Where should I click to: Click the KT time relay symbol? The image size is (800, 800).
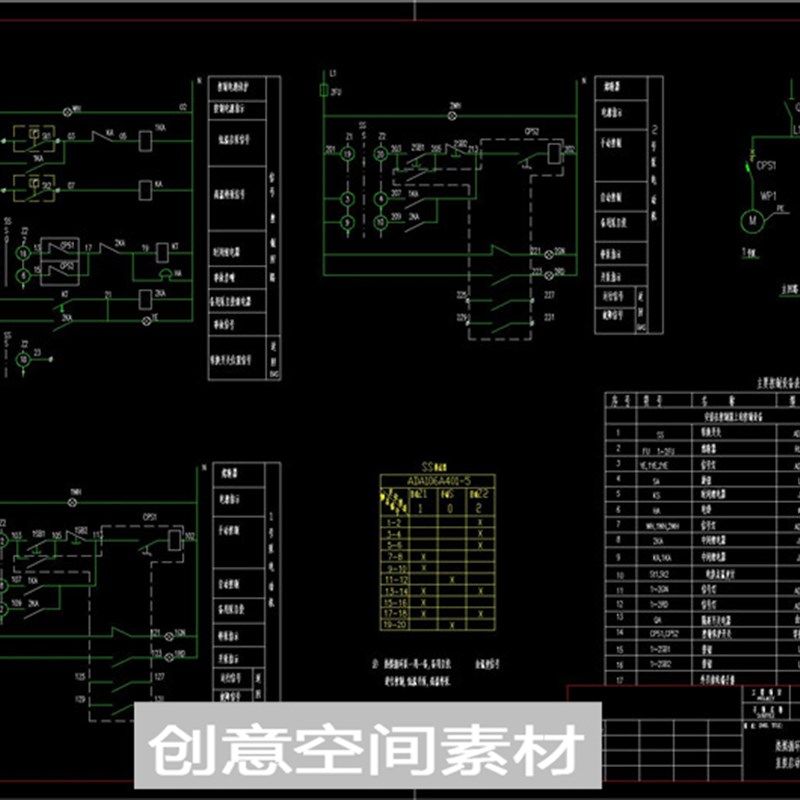pos(163,251)
